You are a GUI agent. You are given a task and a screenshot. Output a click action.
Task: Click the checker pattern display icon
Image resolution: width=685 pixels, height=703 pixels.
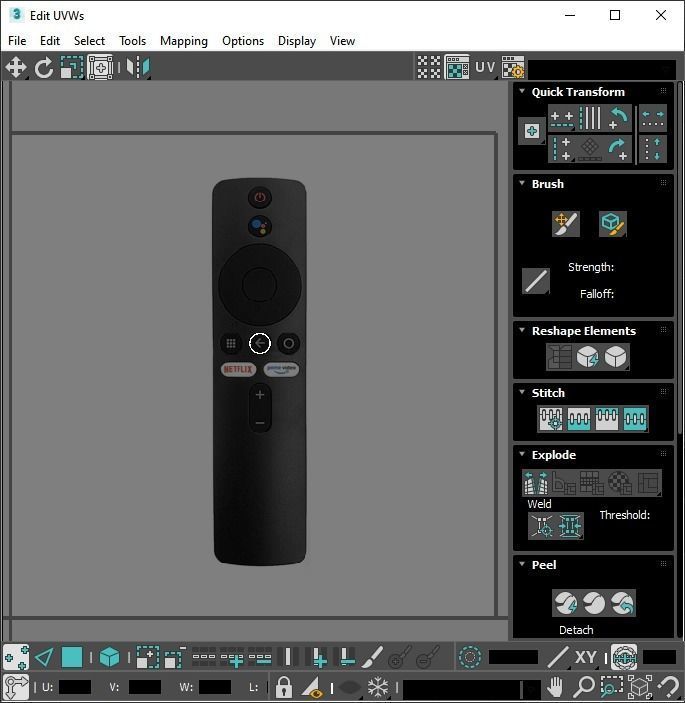[x=429, y=67]
